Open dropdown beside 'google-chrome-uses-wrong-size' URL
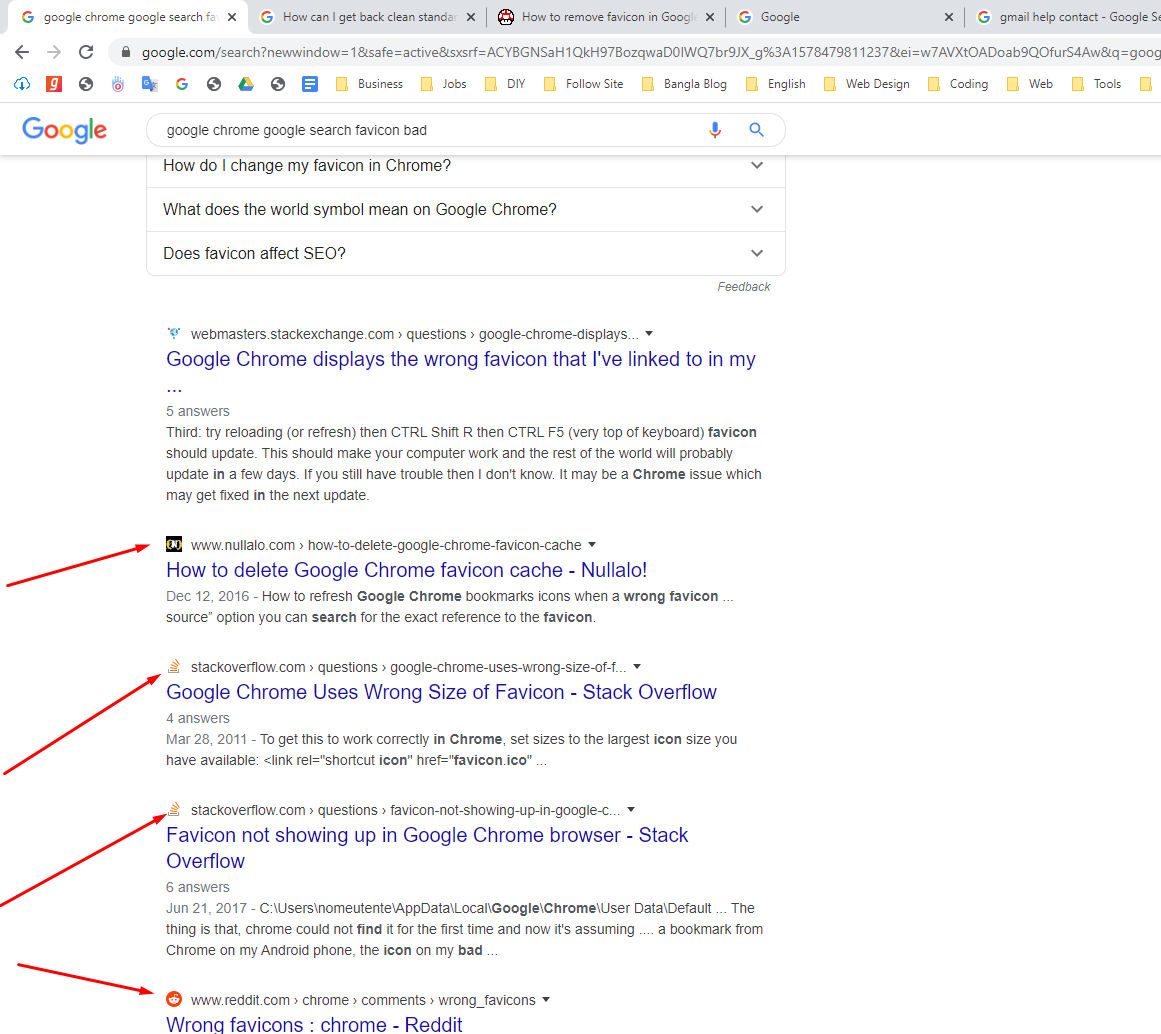Image resolution: width=1161 pixels, height=1034 pixels. click(x=637, y=667)
